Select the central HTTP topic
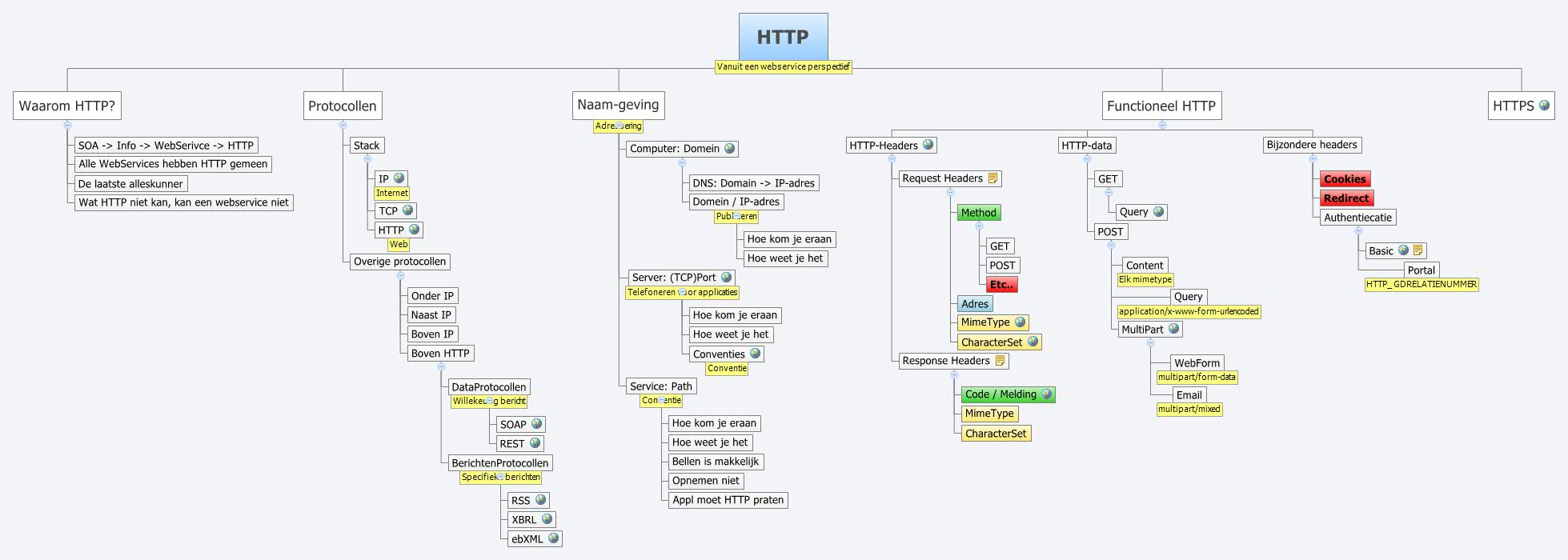1568x560 pixels. pyautogui.click(x=783, y=36)
